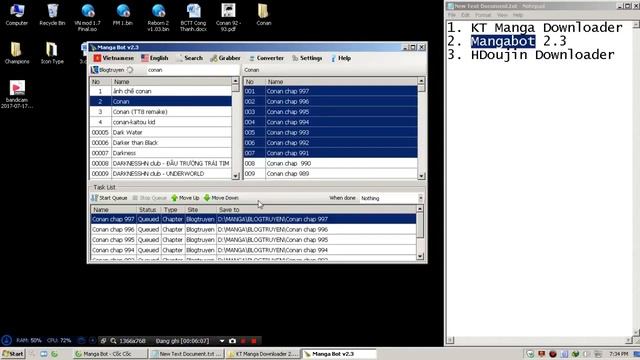Viewport: 640px width, 360px height.
Task: Click Stop Queue button
Action: pos(149,198)
